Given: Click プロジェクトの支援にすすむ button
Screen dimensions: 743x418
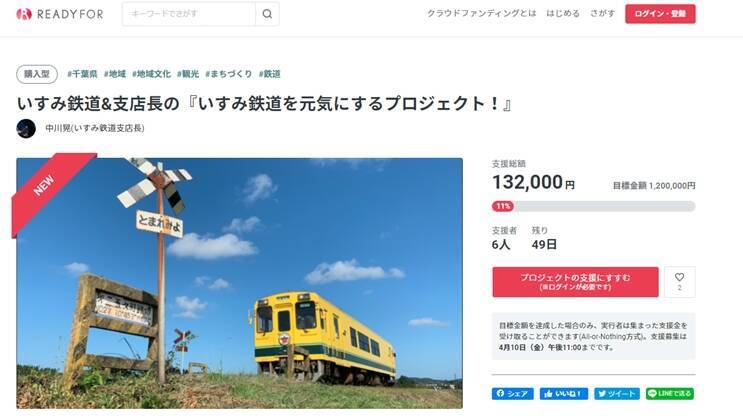Looking at the screenshot, I should pyautogui.click(x=575, y=282).
